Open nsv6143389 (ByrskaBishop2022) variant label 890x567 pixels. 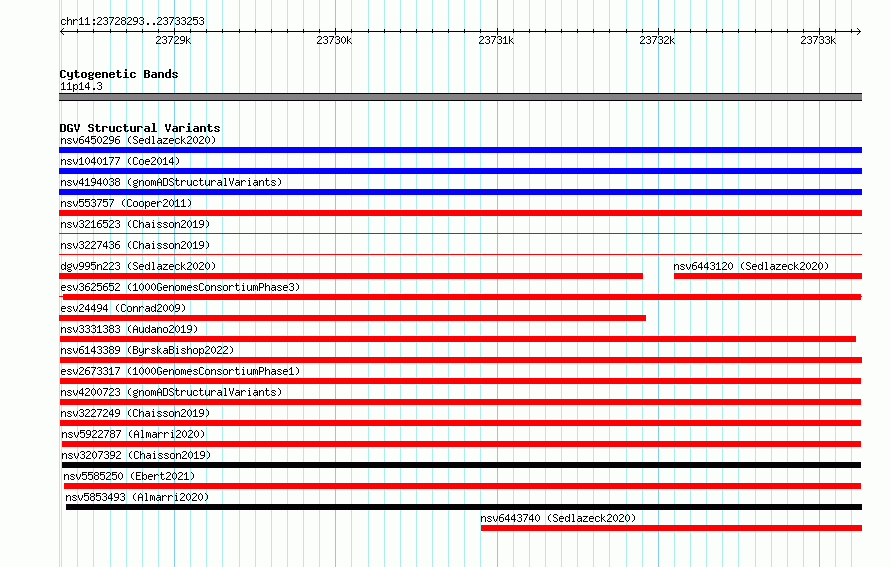tap(147, 350)
